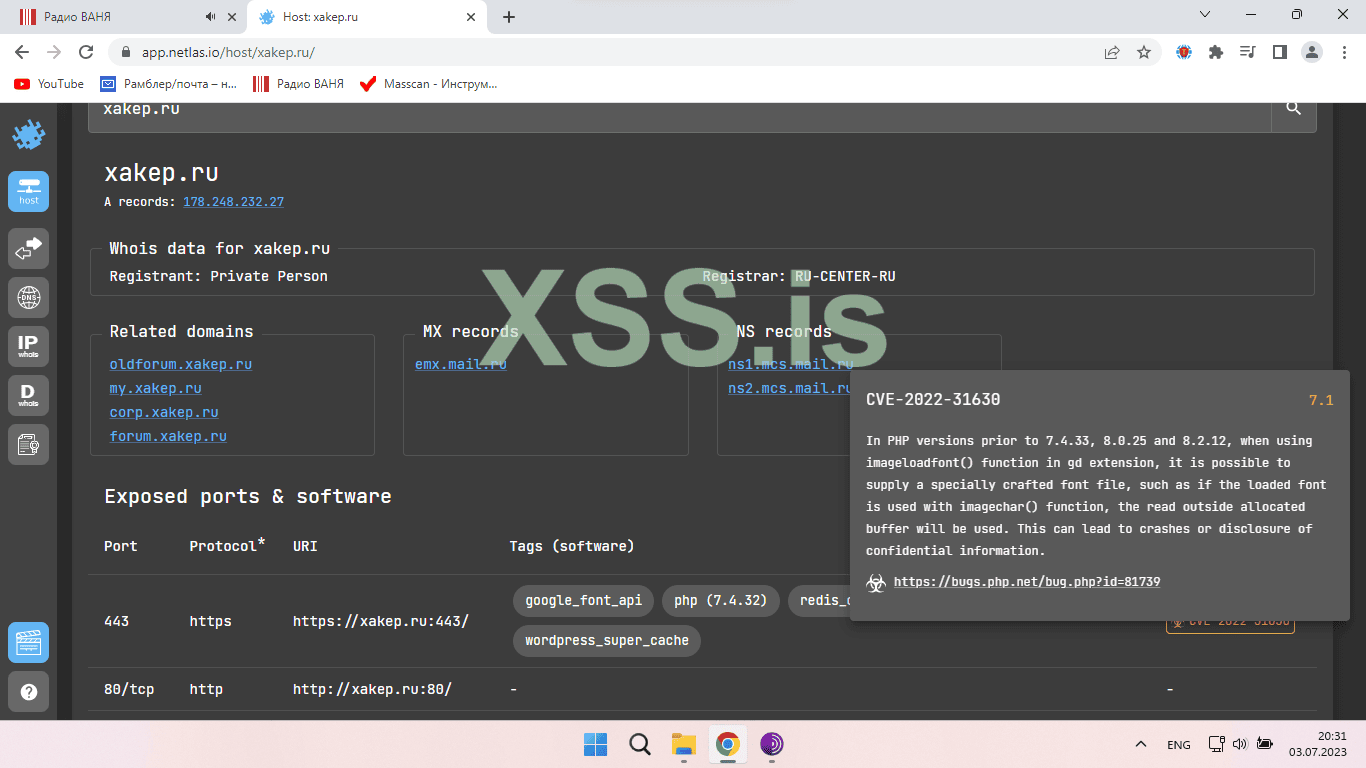Open the A record IP 178.248.232.27
The image size is (1366, 768).
coord(233,202)
